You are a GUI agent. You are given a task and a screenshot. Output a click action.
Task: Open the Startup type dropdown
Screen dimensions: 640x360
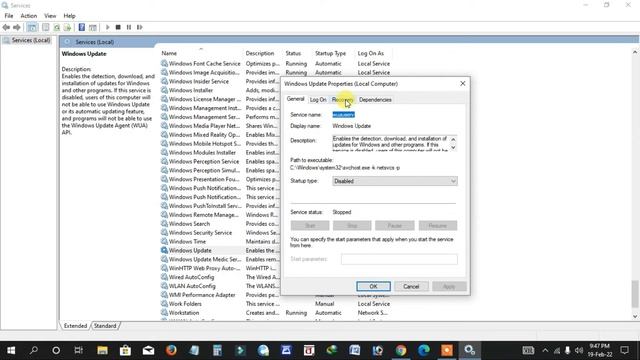coord(395,181)
